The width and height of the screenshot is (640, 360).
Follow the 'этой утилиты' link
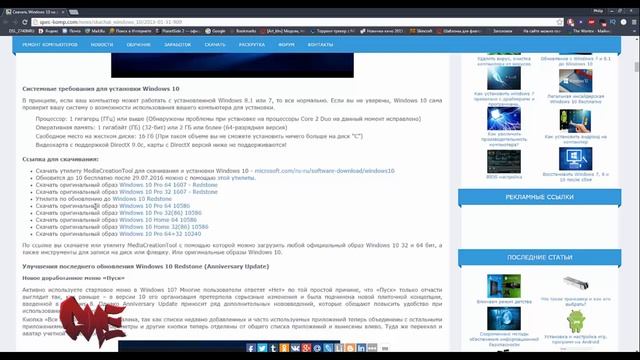[x=236, y=178]
